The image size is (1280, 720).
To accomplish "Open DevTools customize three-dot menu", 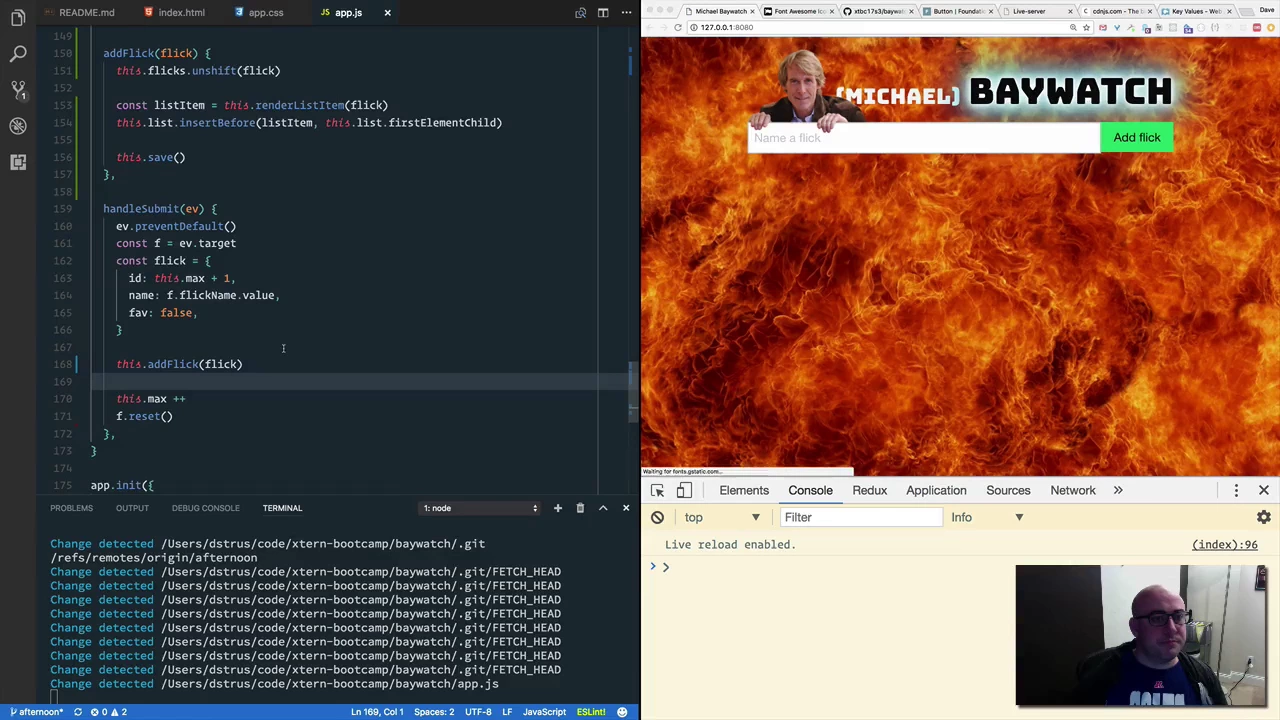I will coord(1236,490).
